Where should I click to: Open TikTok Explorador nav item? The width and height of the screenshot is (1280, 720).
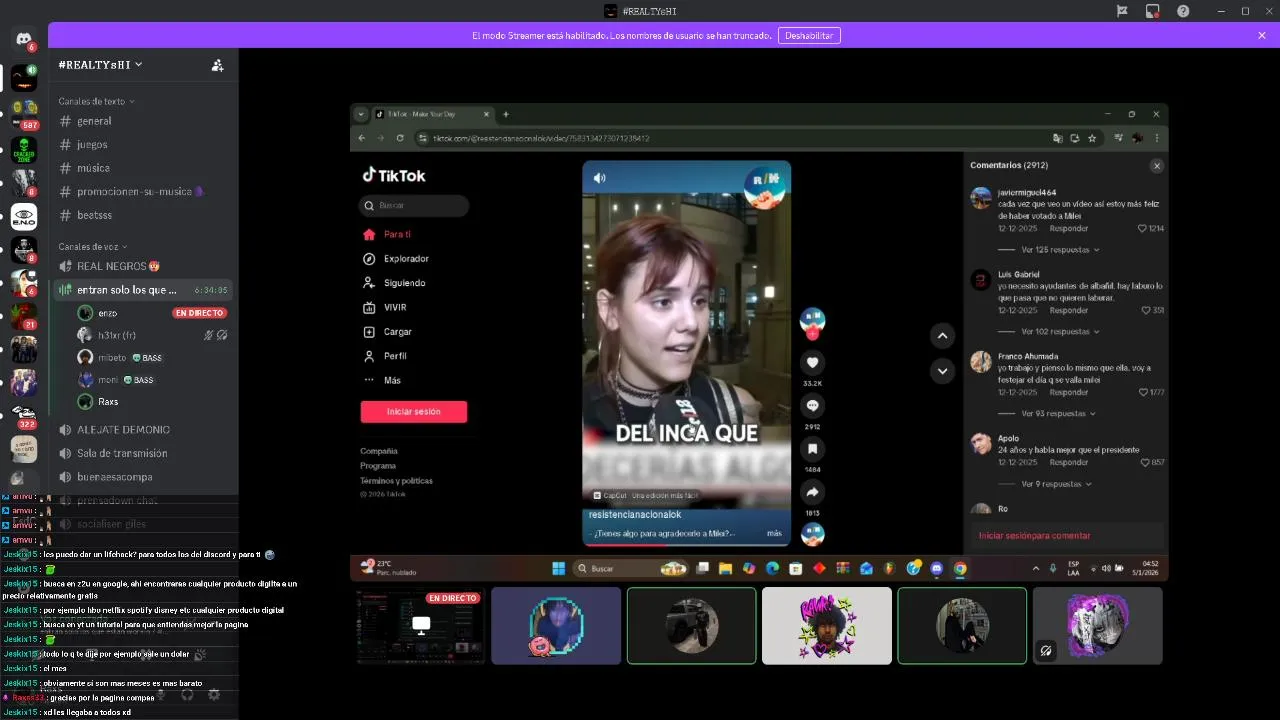(396, 259)
